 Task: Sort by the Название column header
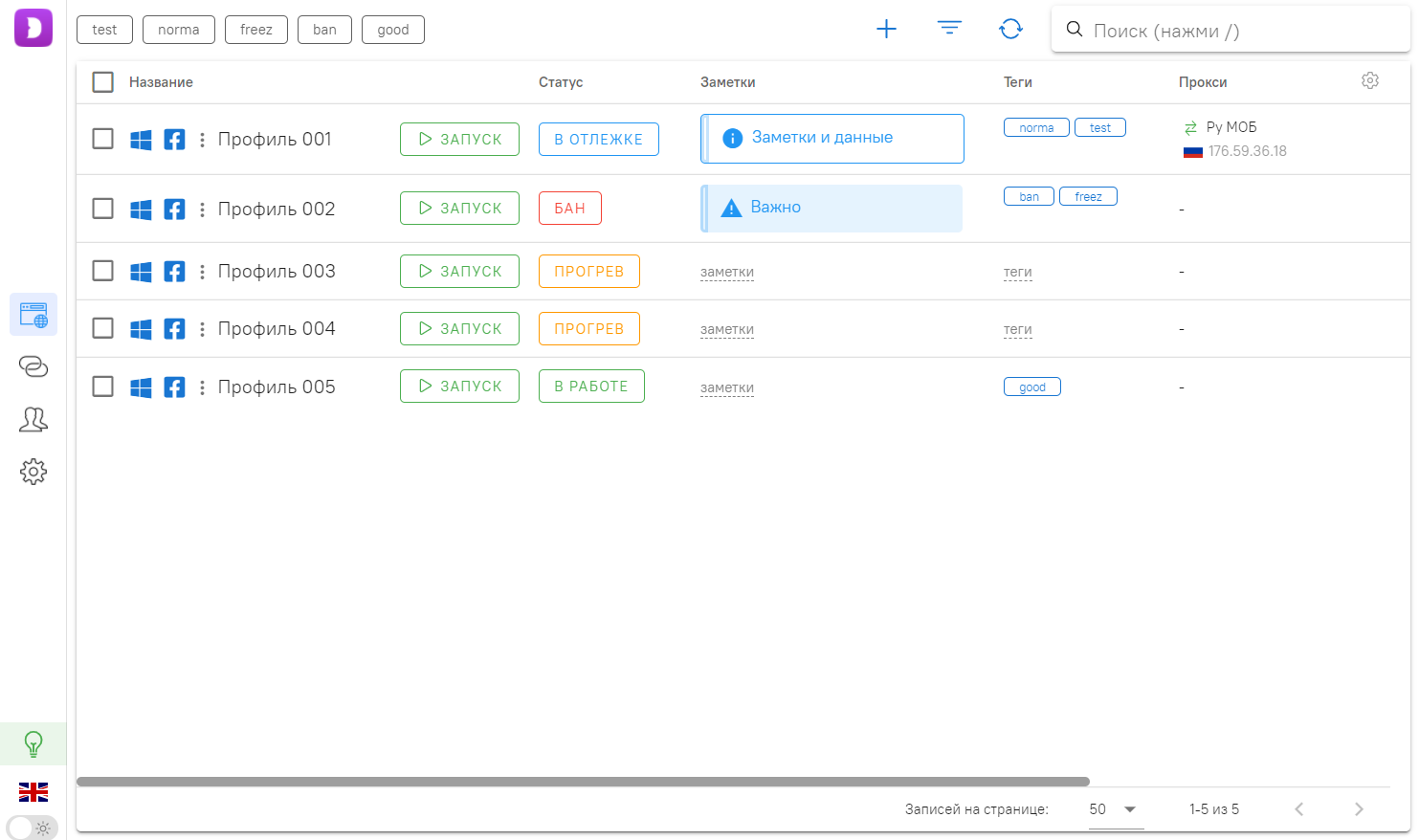click(x=161, y=82)
